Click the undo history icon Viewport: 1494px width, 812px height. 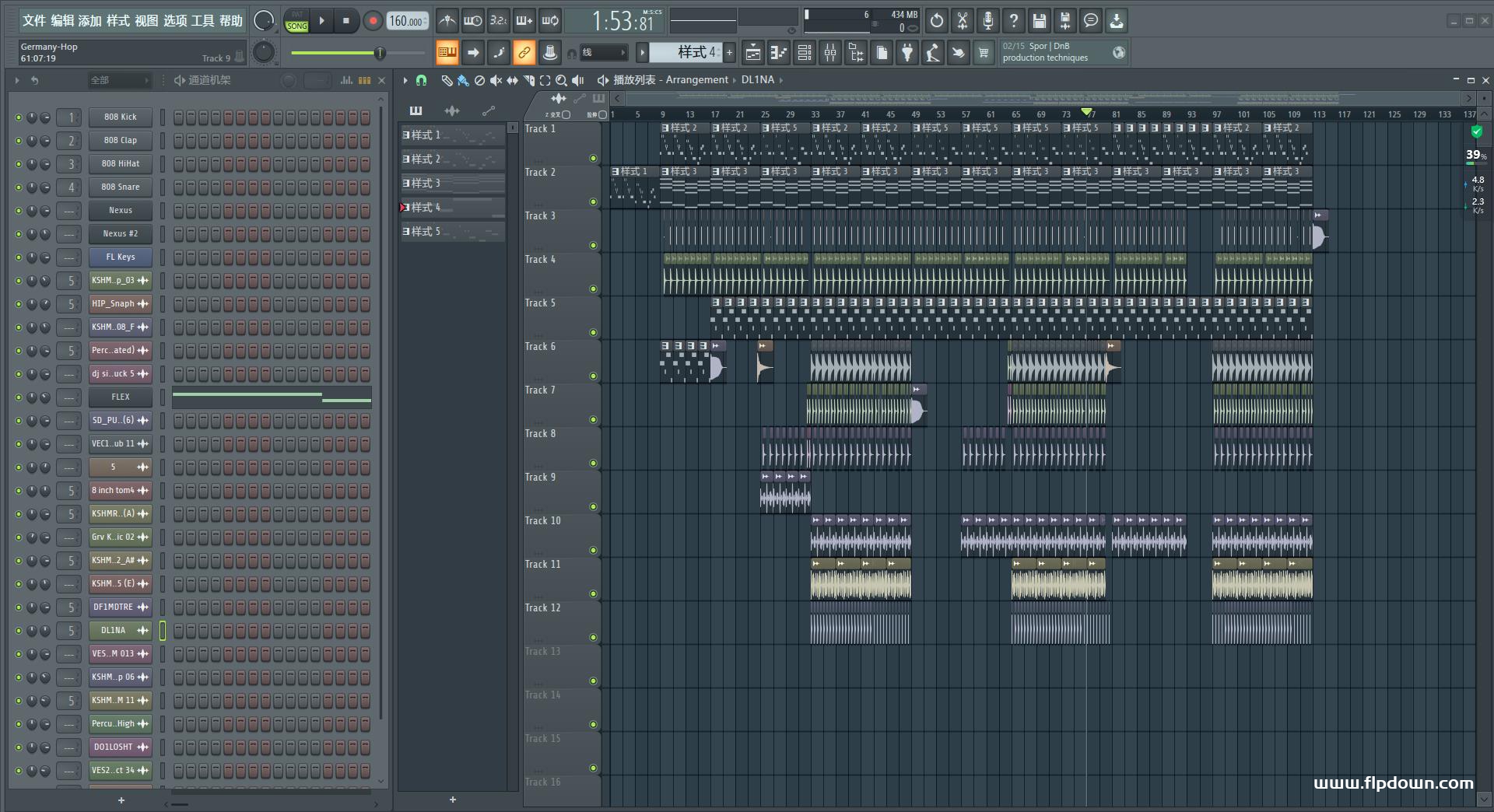pyautogui.click(x=937, y=21)
